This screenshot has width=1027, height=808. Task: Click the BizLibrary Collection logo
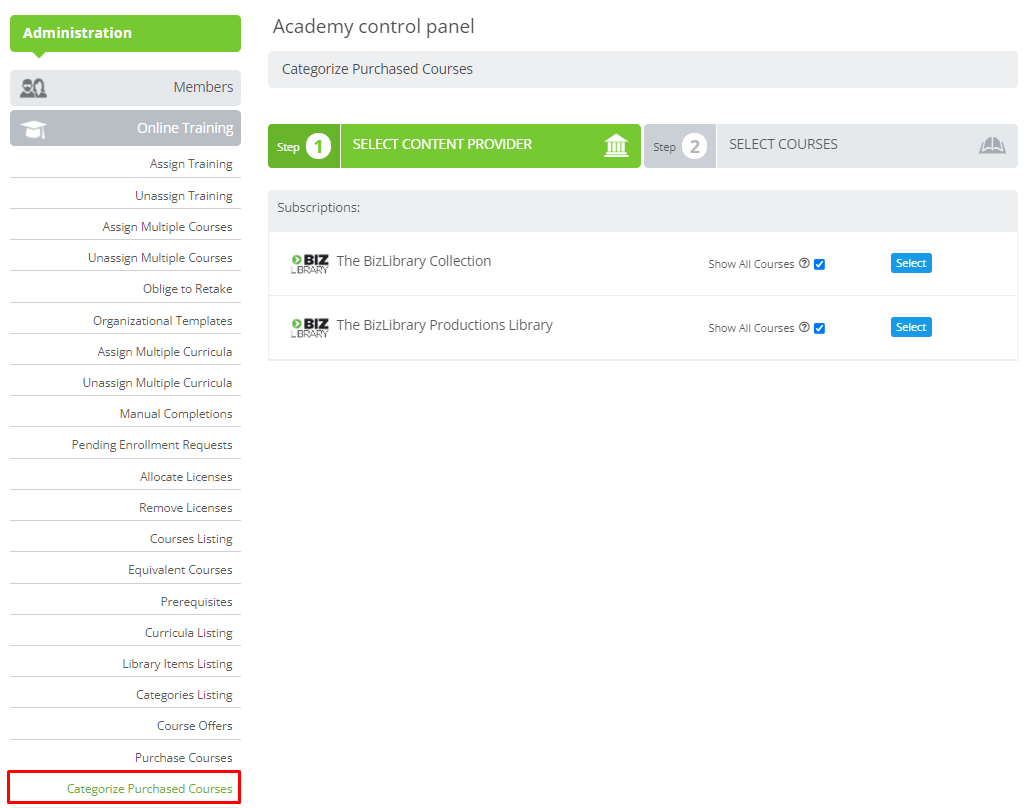(310, 264)
